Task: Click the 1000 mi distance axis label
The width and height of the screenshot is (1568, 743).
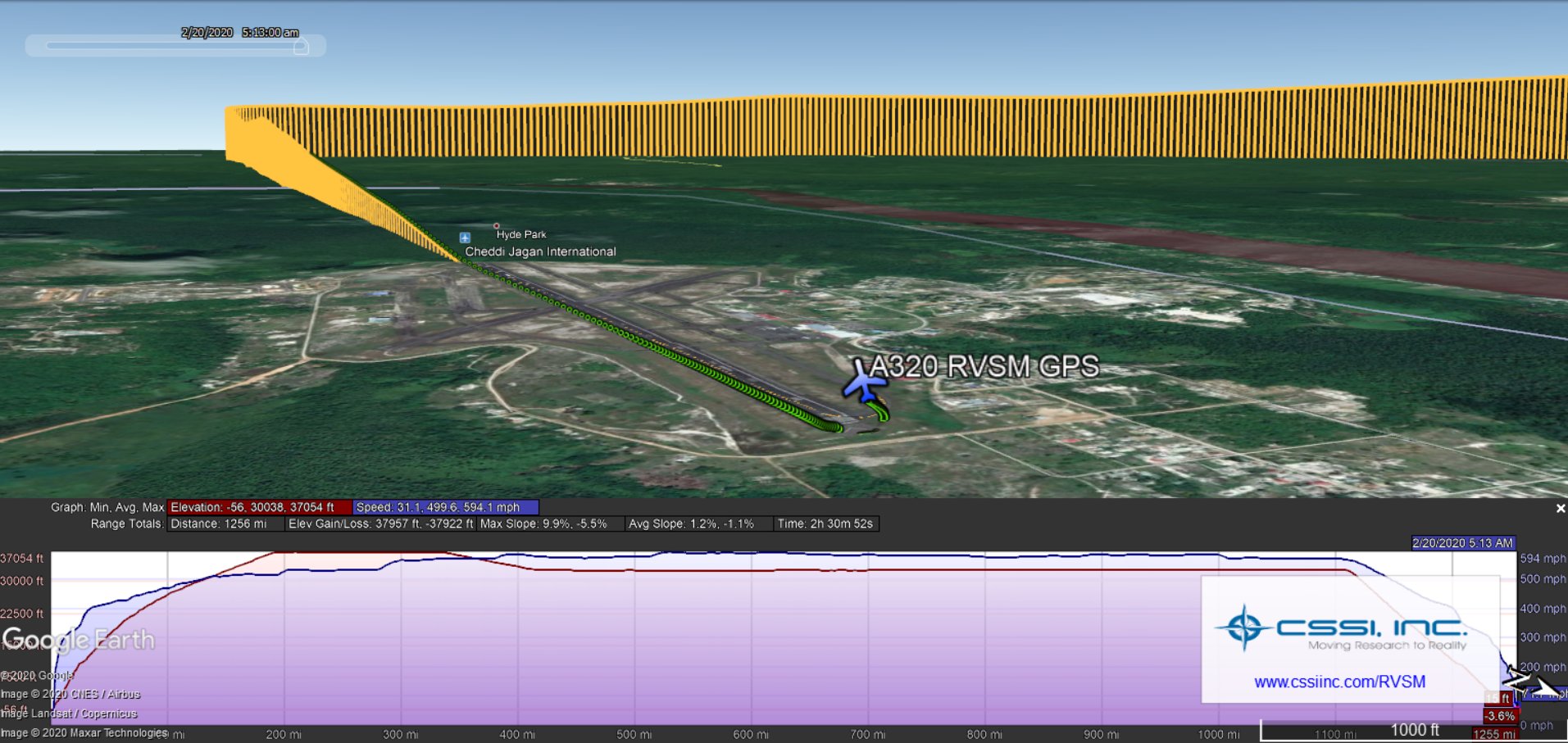Action: tap(1218, 734)
